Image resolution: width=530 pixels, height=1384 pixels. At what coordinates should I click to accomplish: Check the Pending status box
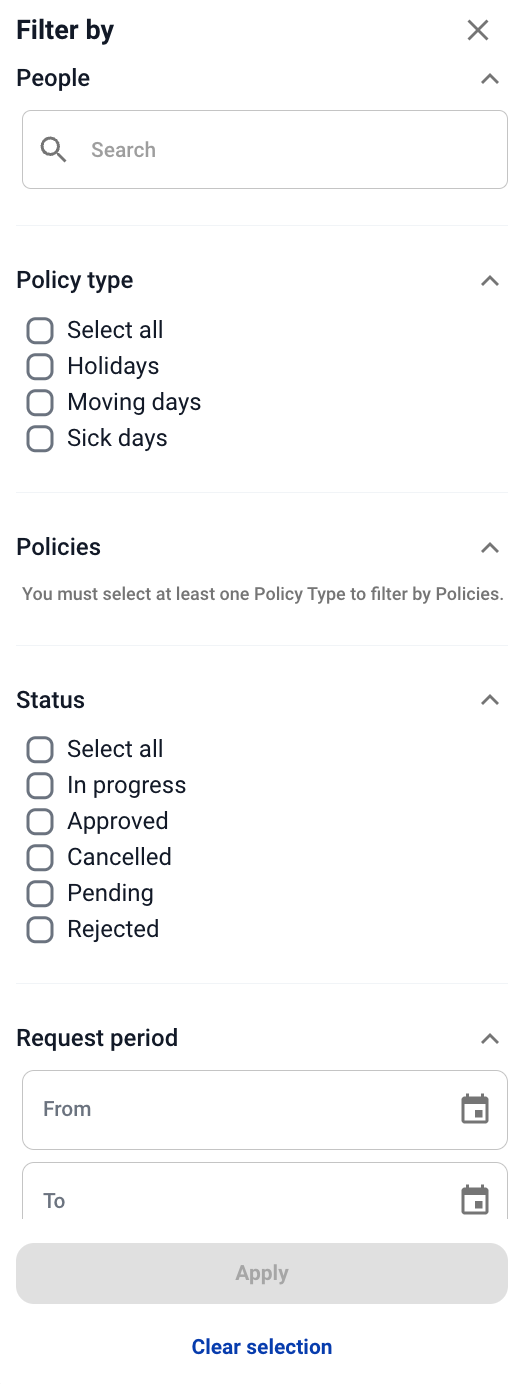pyautogui.click(x=40, y=893)
